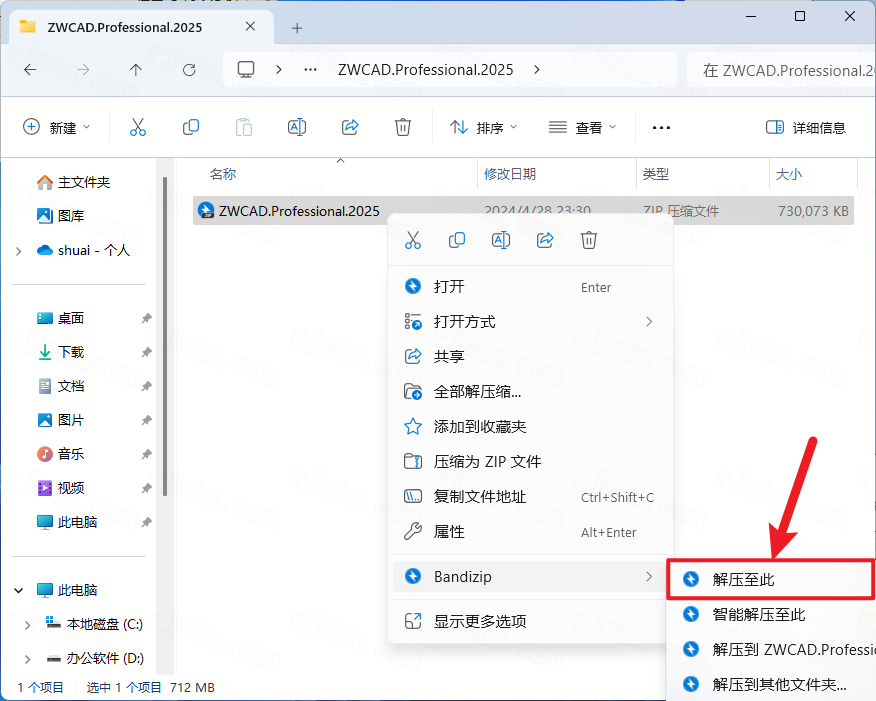The width and height of the screenshot is (876, 701).
Task: Select 'Extract here' in Bandizip submenu
Action: tap(744, 579)
